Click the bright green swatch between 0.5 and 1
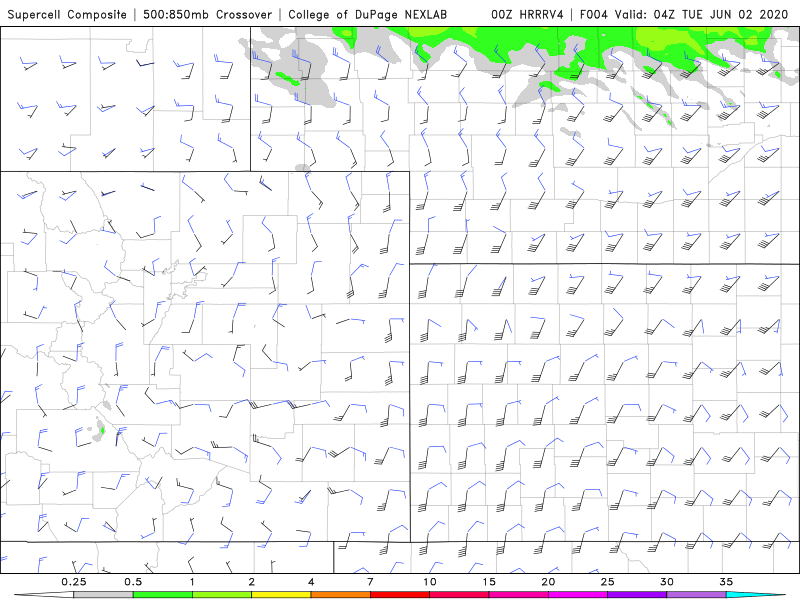800x600 pixels. click(162, 595)
